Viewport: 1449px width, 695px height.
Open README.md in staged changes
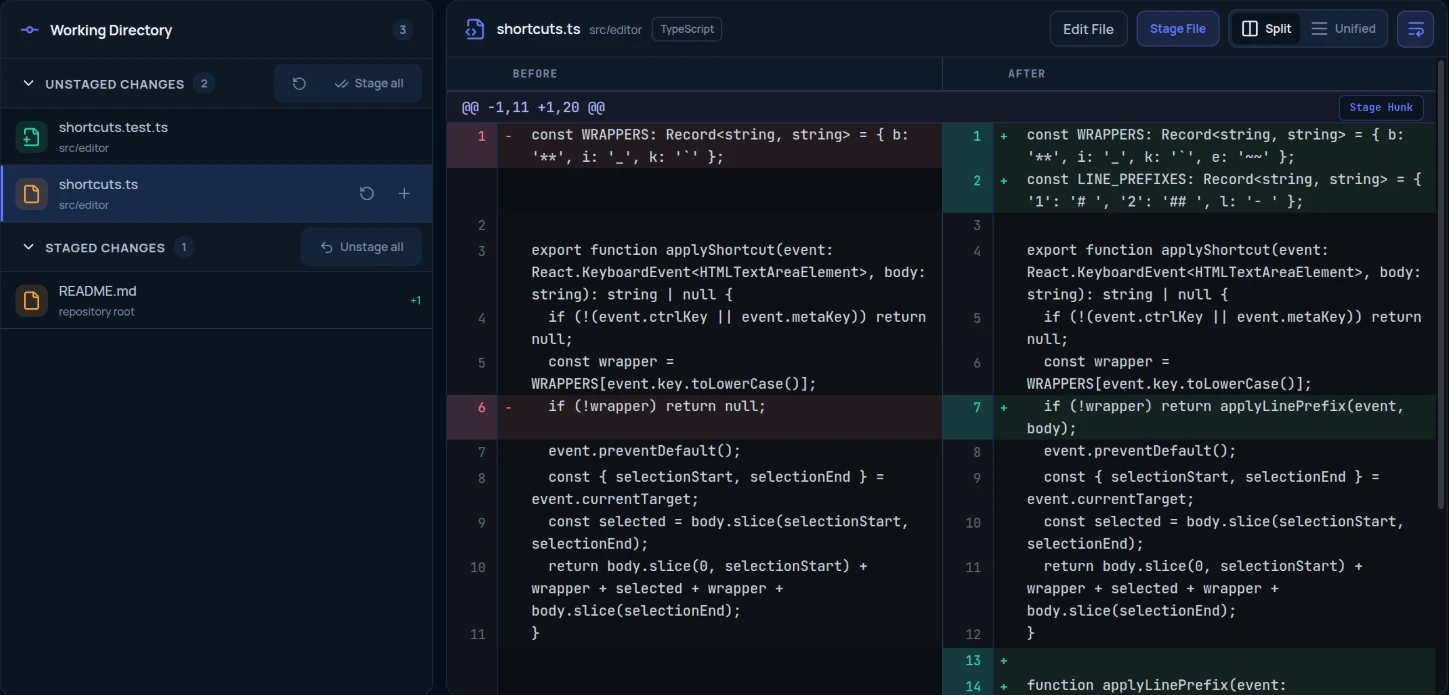coord(216,300)
